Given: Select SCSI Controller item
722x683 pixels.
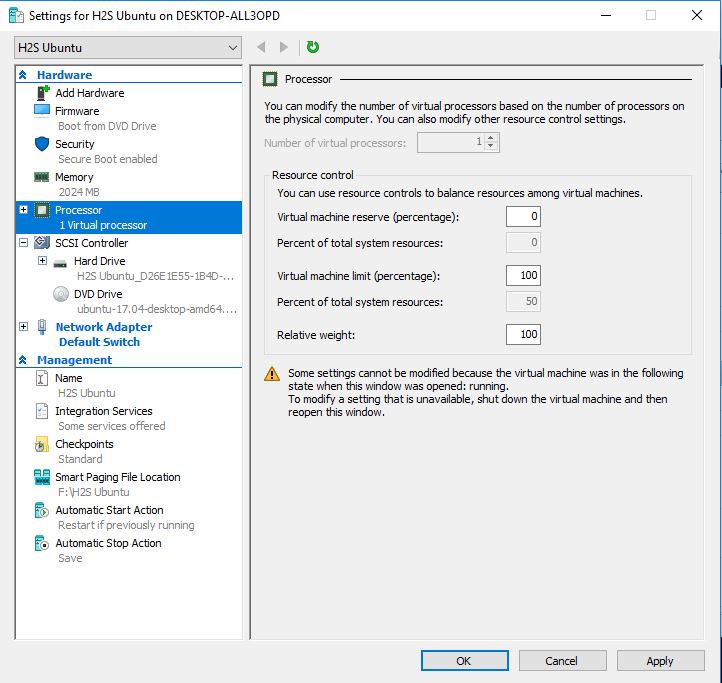Looking at the screenshot, I should pos(92,243).
